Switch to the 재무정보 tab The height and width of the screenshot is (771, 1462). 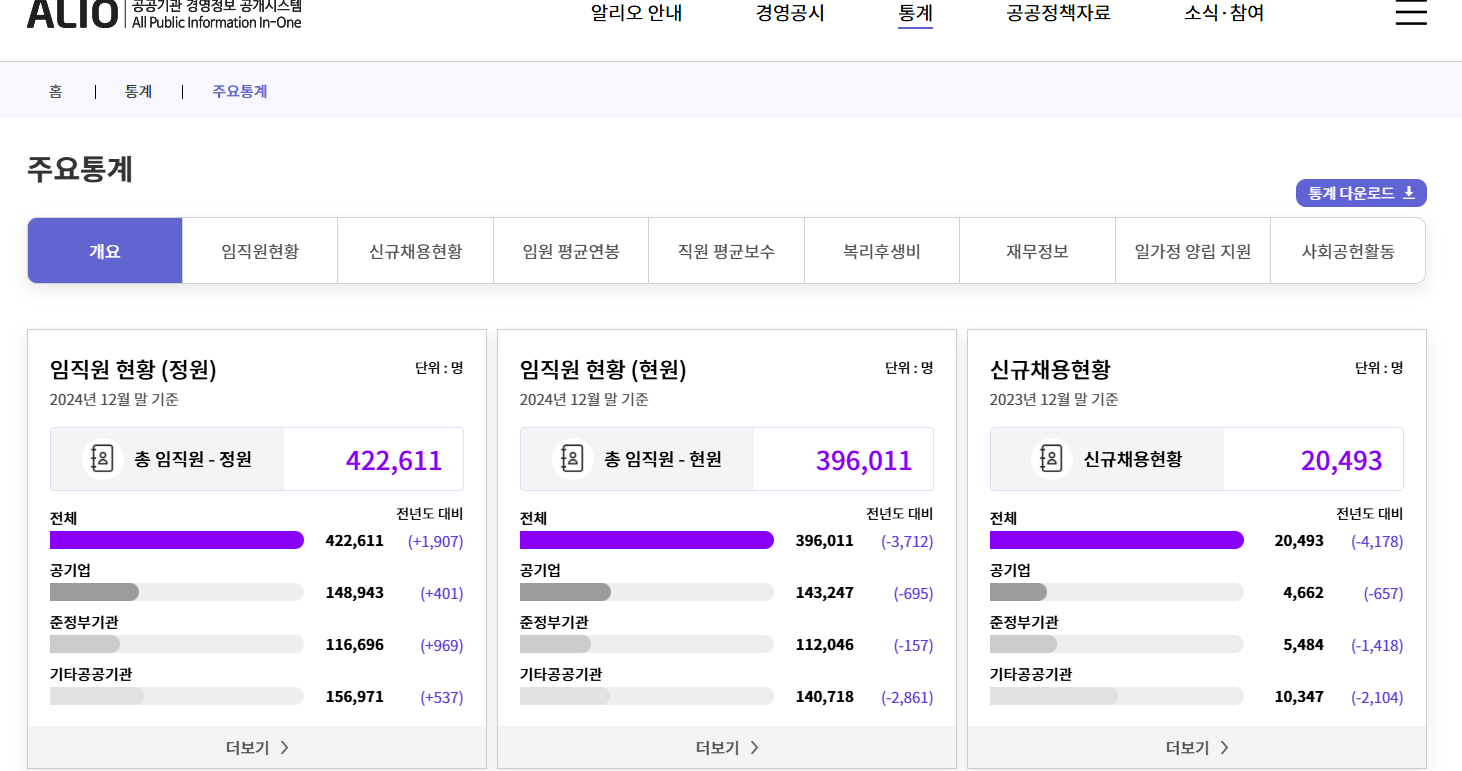click(1037, 251)
